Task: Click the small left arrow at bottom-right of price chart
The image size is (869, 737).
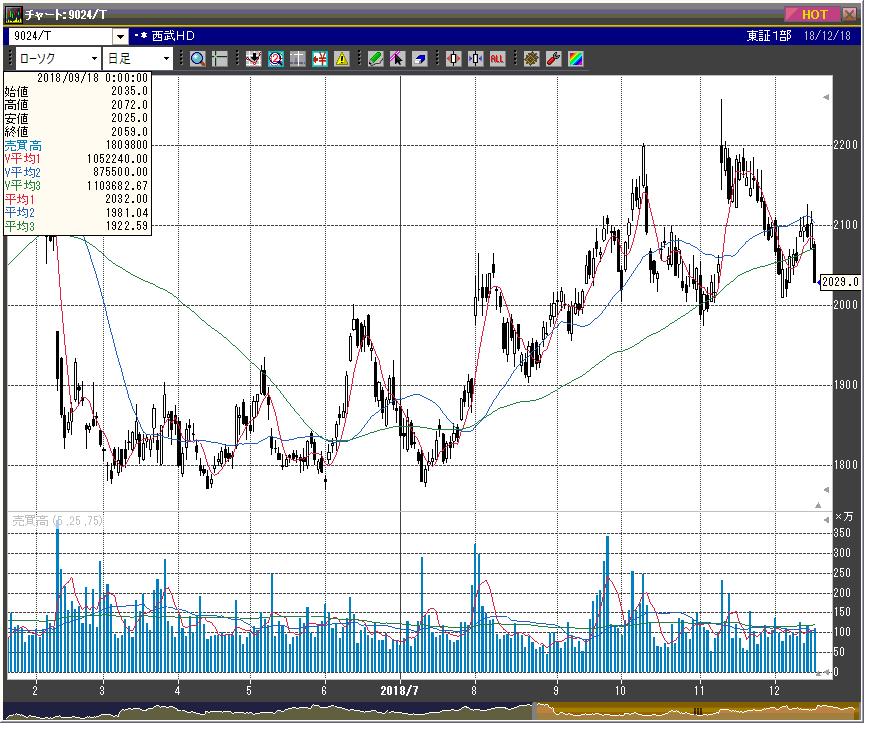Action: tap(826, 490)
